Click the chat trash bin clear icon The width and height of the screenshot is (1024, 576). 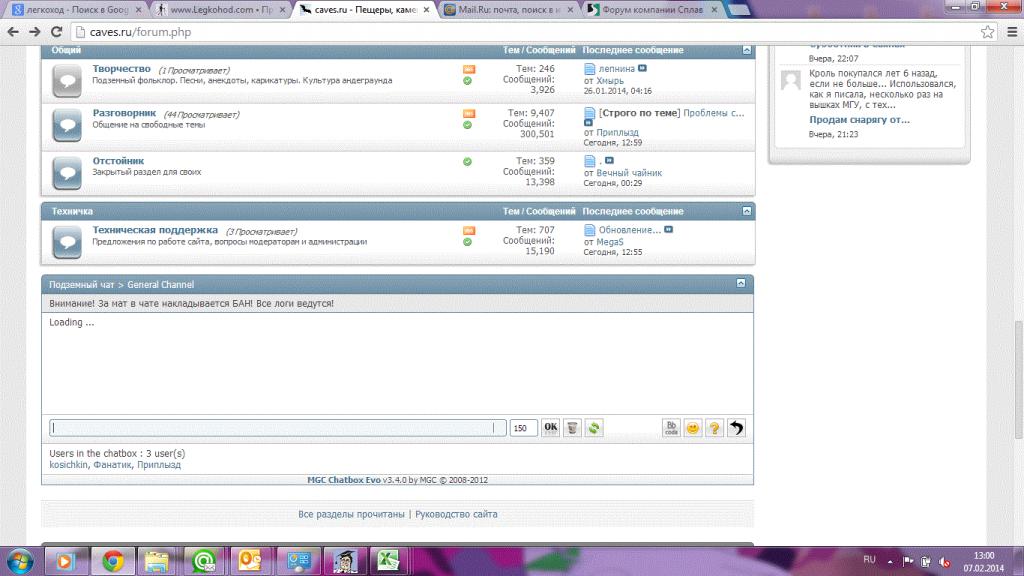click(x=572, y=428)
